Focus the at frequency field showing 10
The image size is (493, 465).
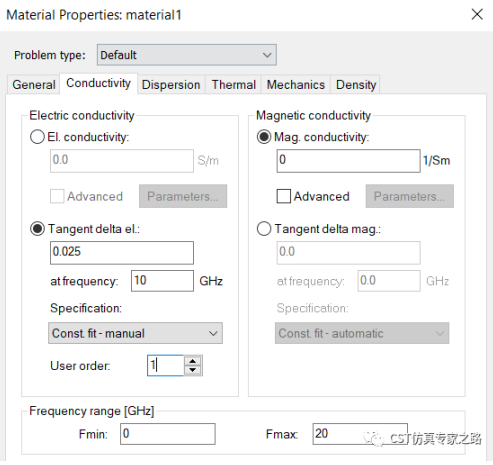[x=162, y=281]
